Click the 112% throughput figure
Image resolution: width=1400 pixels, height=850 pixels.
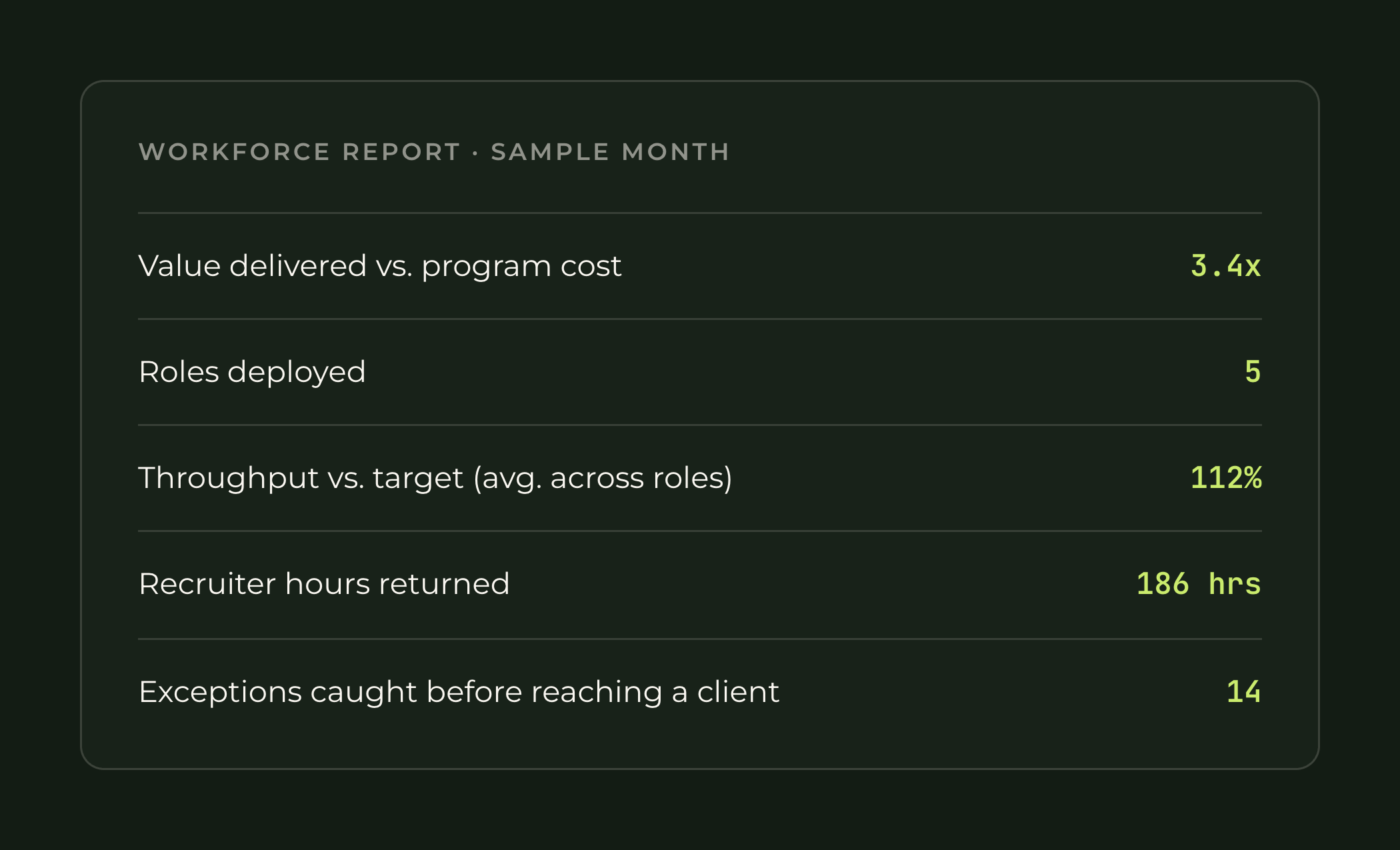coord(1225,477)
